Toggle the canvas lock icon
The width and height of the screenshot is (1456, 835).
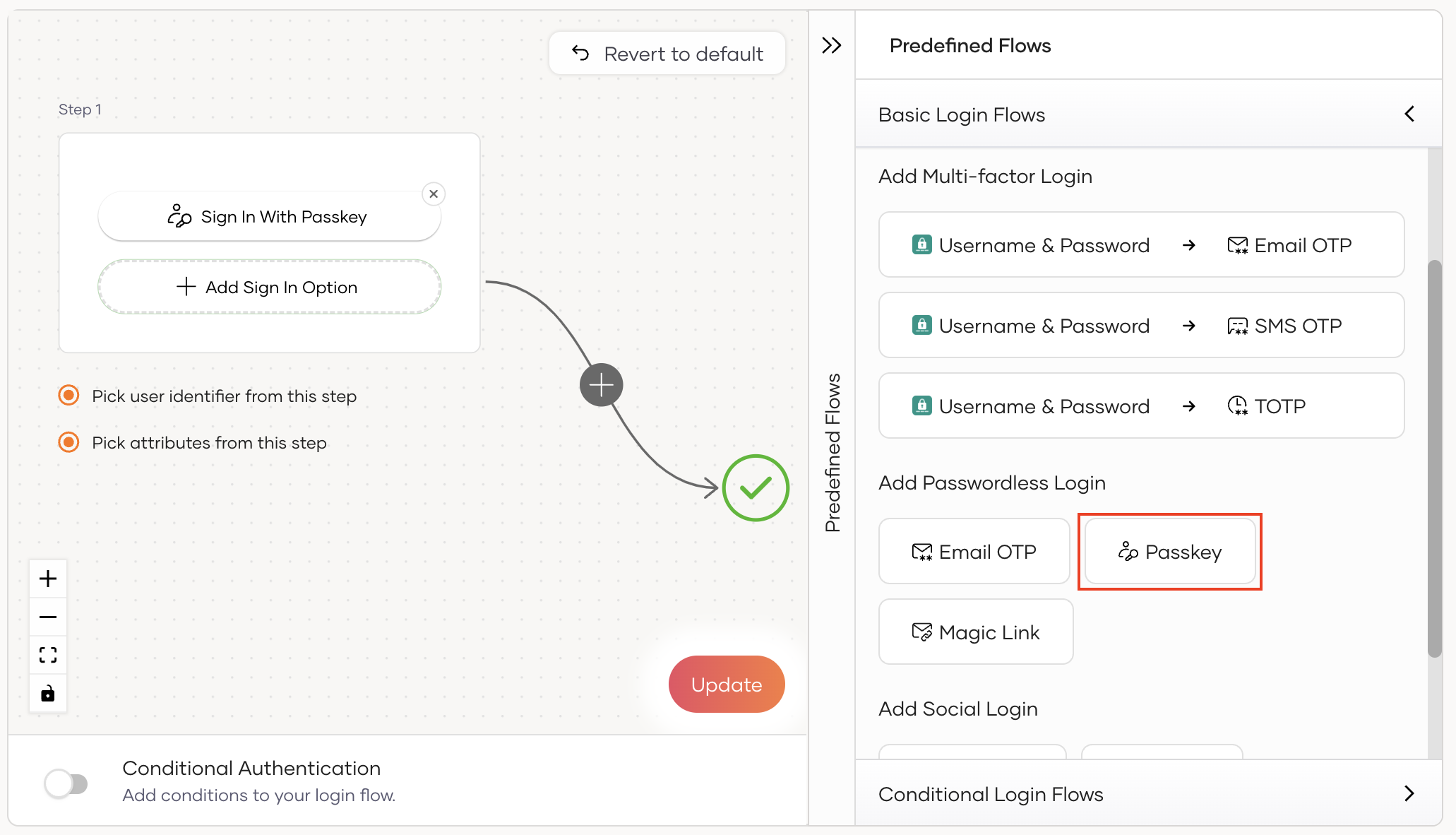pyautogui.click(x=48, y=693)
